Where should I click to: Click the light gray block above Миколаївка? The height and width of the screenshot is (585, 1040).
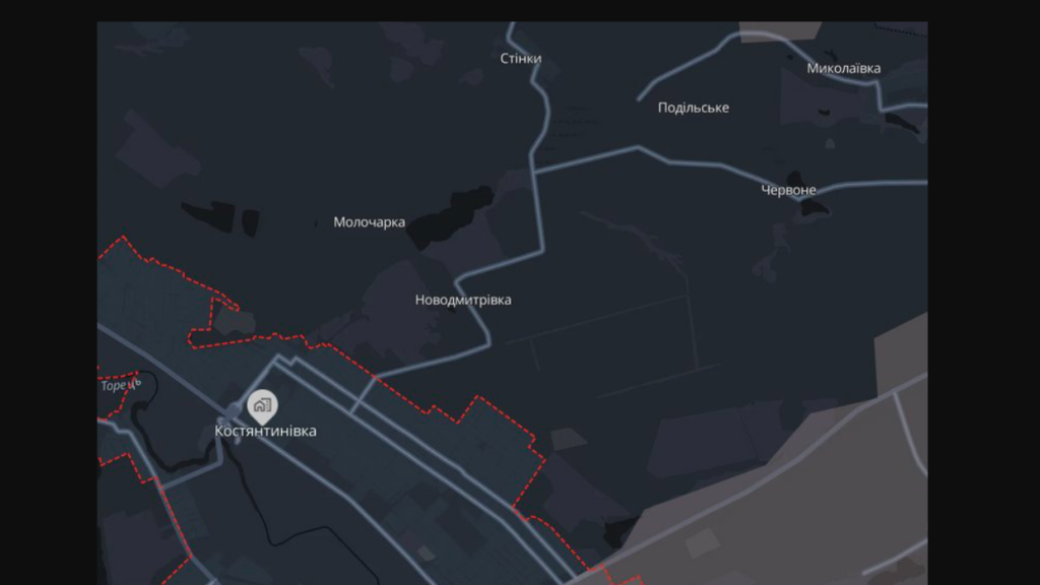click(779, 32)
